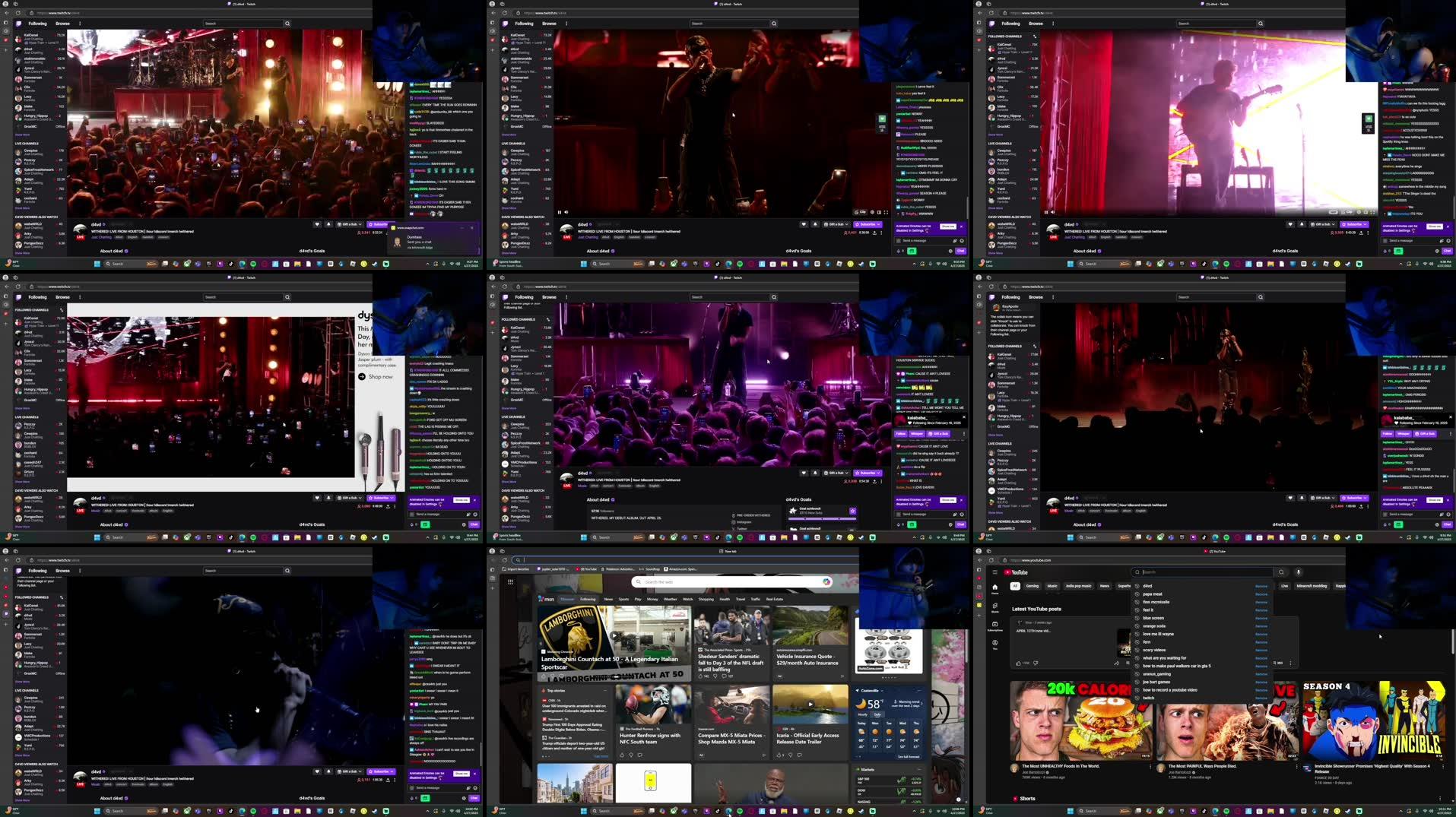
Task: Open more-options dots beside Browse, top-middle frame
Action: coord(566,24)
